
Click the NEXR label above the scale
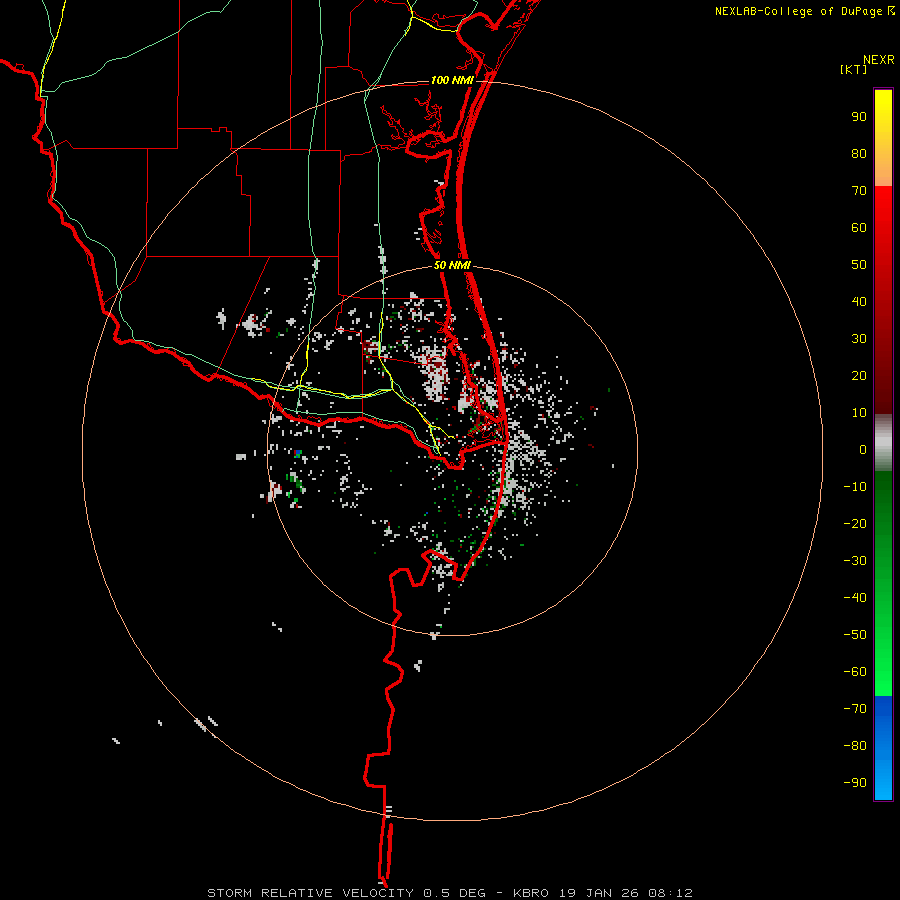[879, 60]
